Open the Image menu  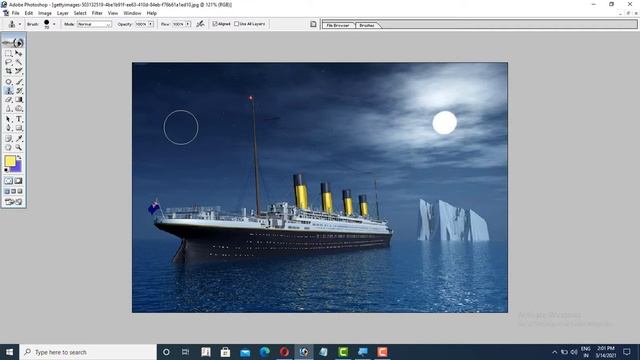[x=45, y=13]
